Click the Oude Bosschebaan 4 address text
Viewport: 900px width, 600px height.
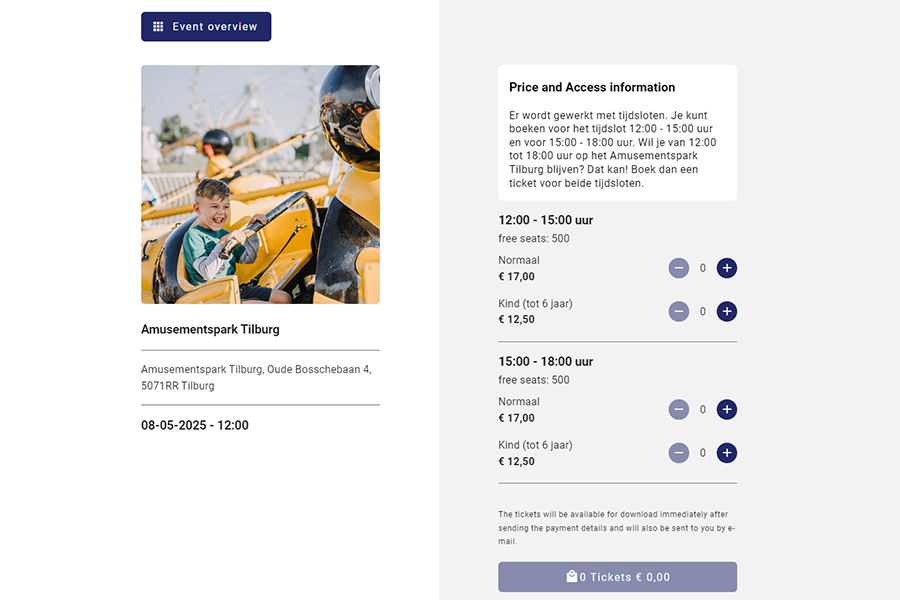pos(256,377)
